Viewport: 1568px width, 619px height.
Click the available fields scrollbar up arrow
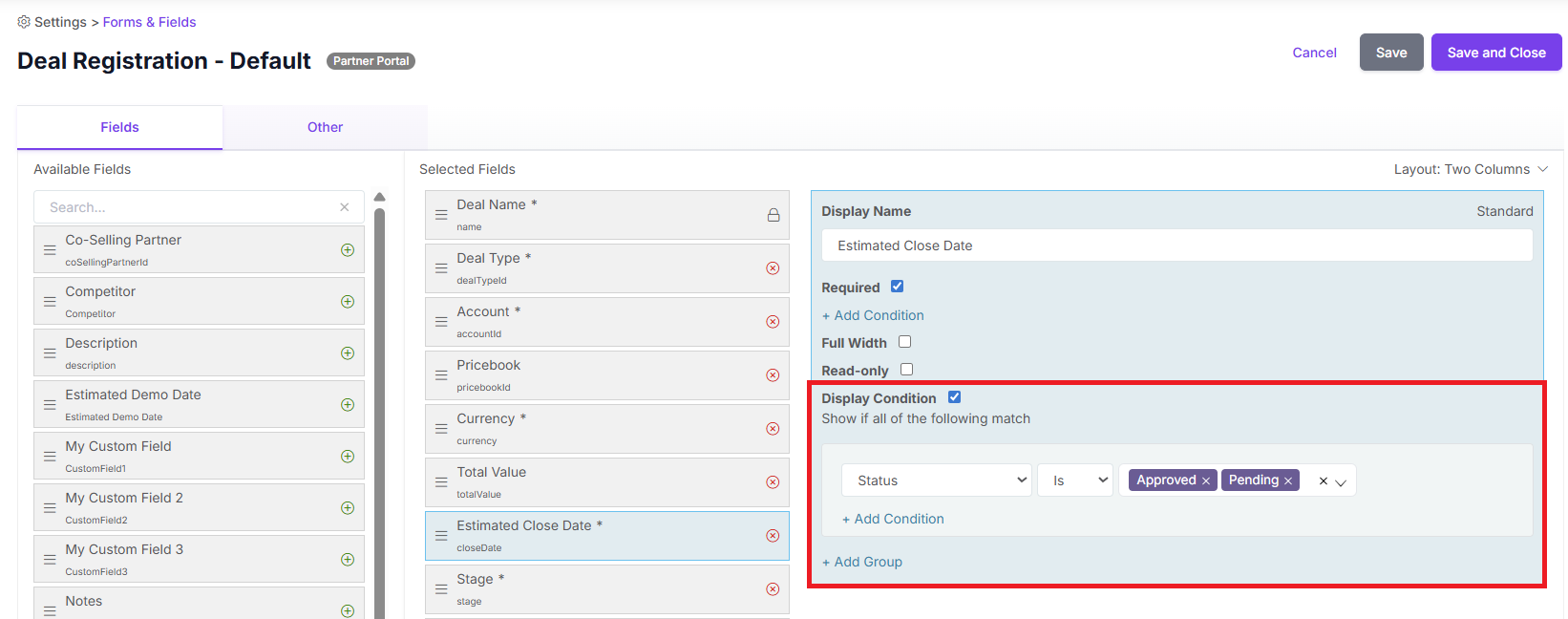click(x=380, y=197)
